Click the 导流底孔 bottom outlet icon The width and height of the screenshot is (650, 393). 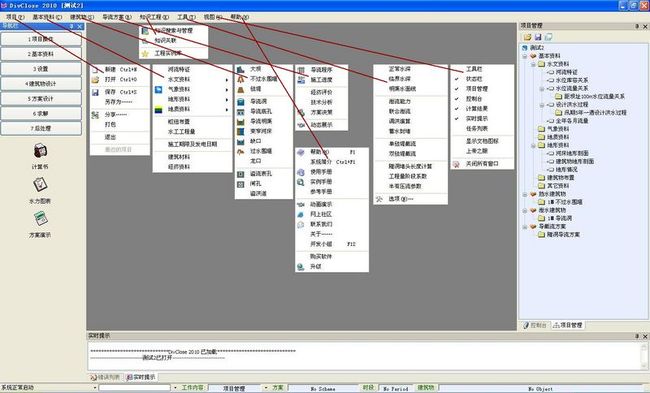click(x=240, y=112)
